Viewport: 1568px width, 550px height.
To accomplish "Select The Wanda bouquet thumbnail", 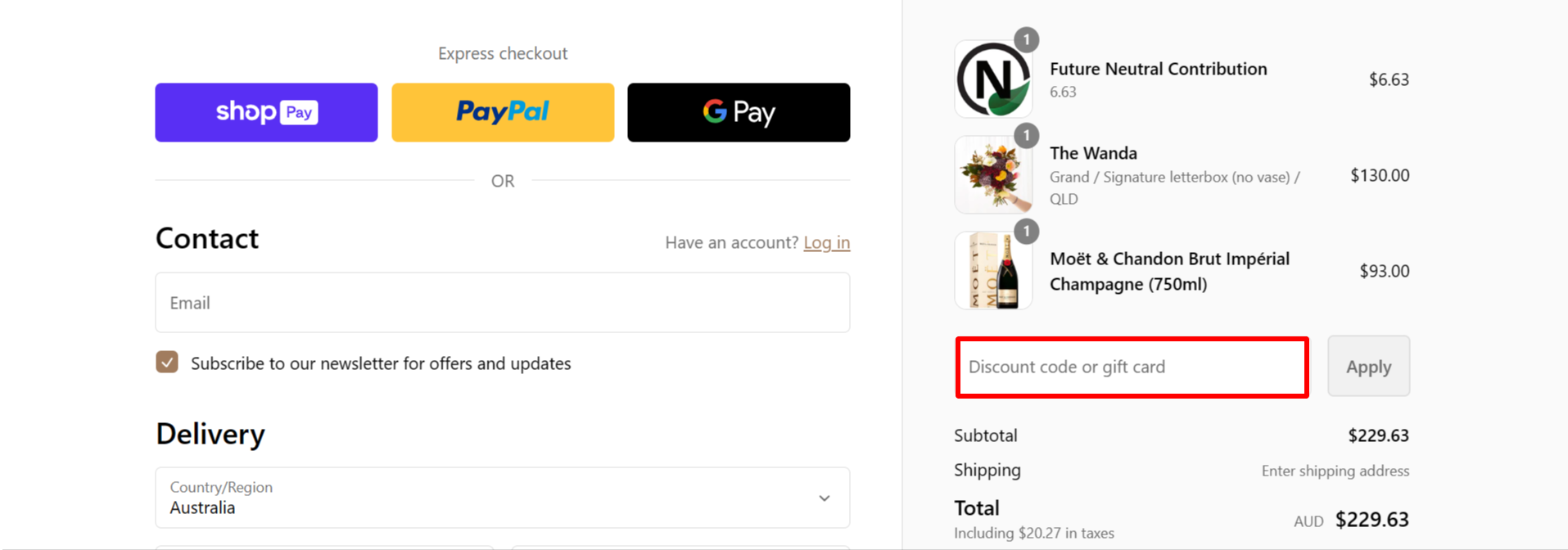I will (992, 174).
